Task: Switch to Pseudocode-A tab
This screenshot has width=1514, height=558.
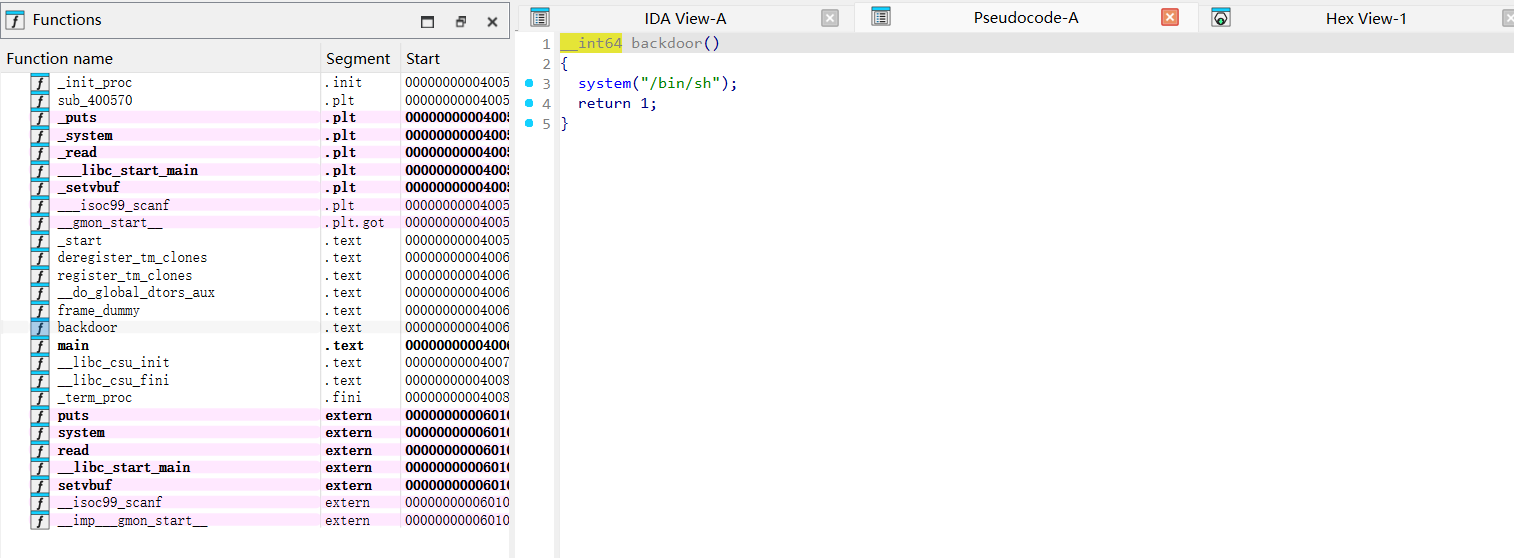Action: [x=1026, y=18]
